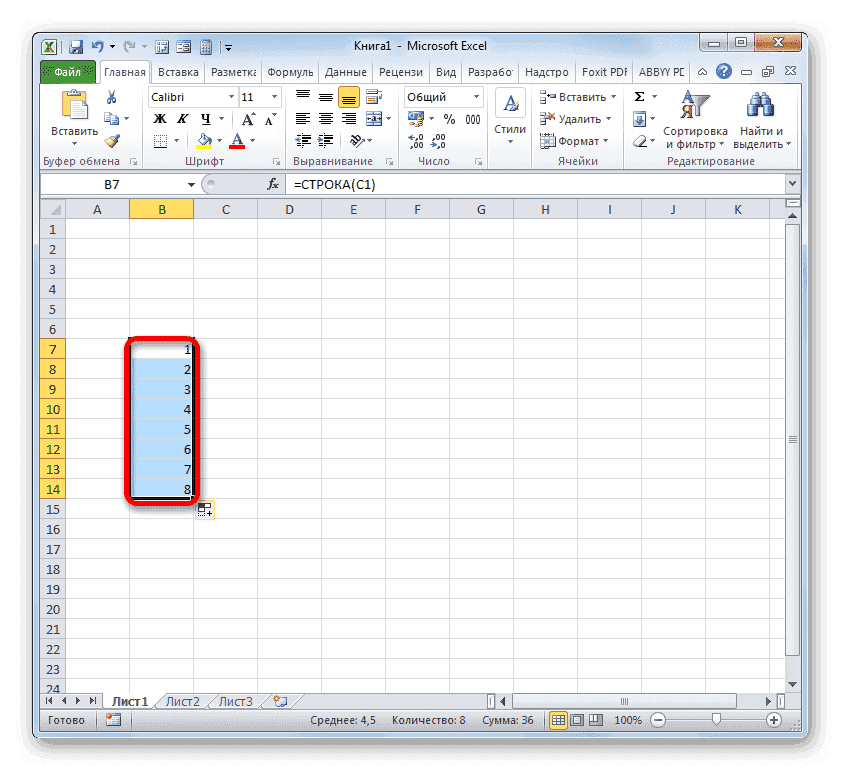The height and width of the screenshot is (771, 841).
Task: Select the Format Painter brush icon
Action: [x=113, y=142]
